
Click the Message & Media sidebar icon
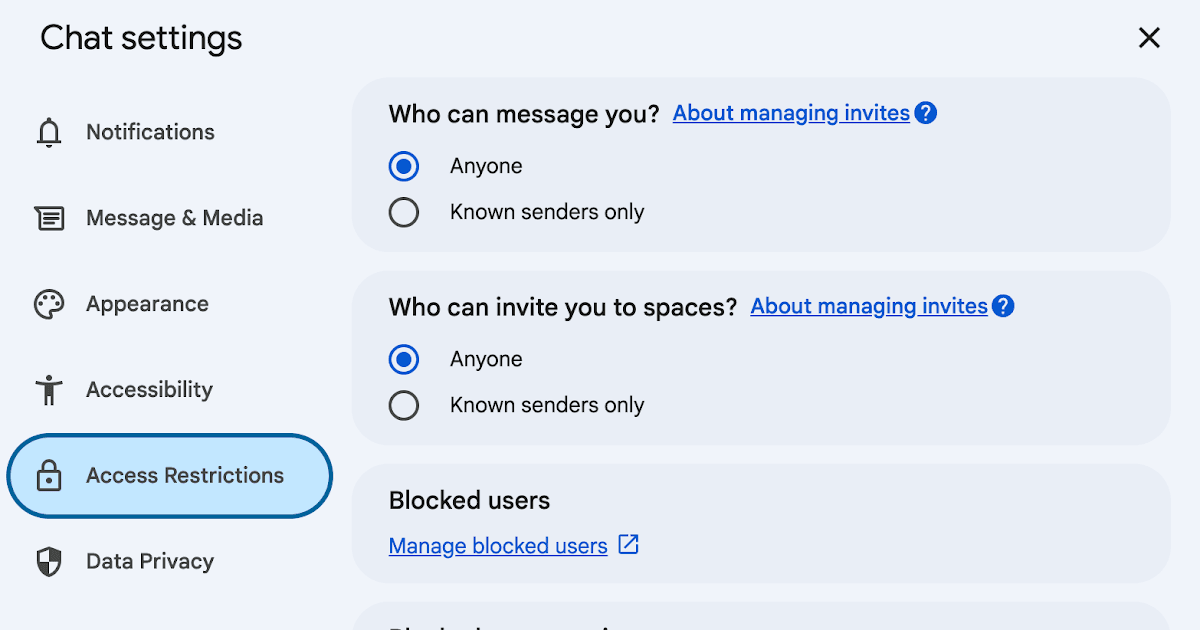pos(49,219)
